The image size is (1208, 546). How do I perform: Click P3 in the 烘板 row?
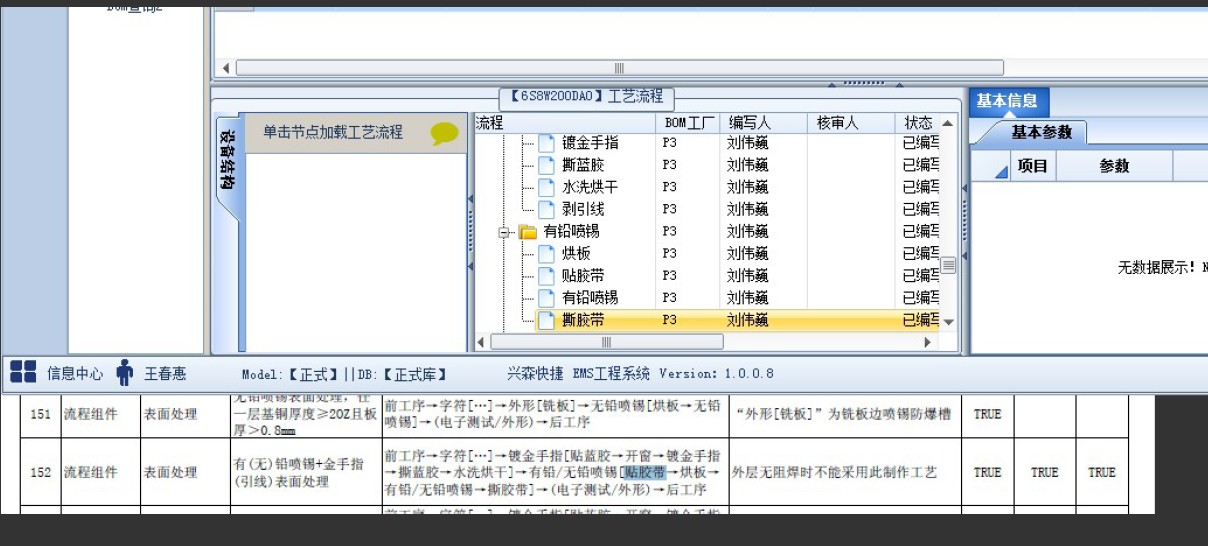(669, 254)
